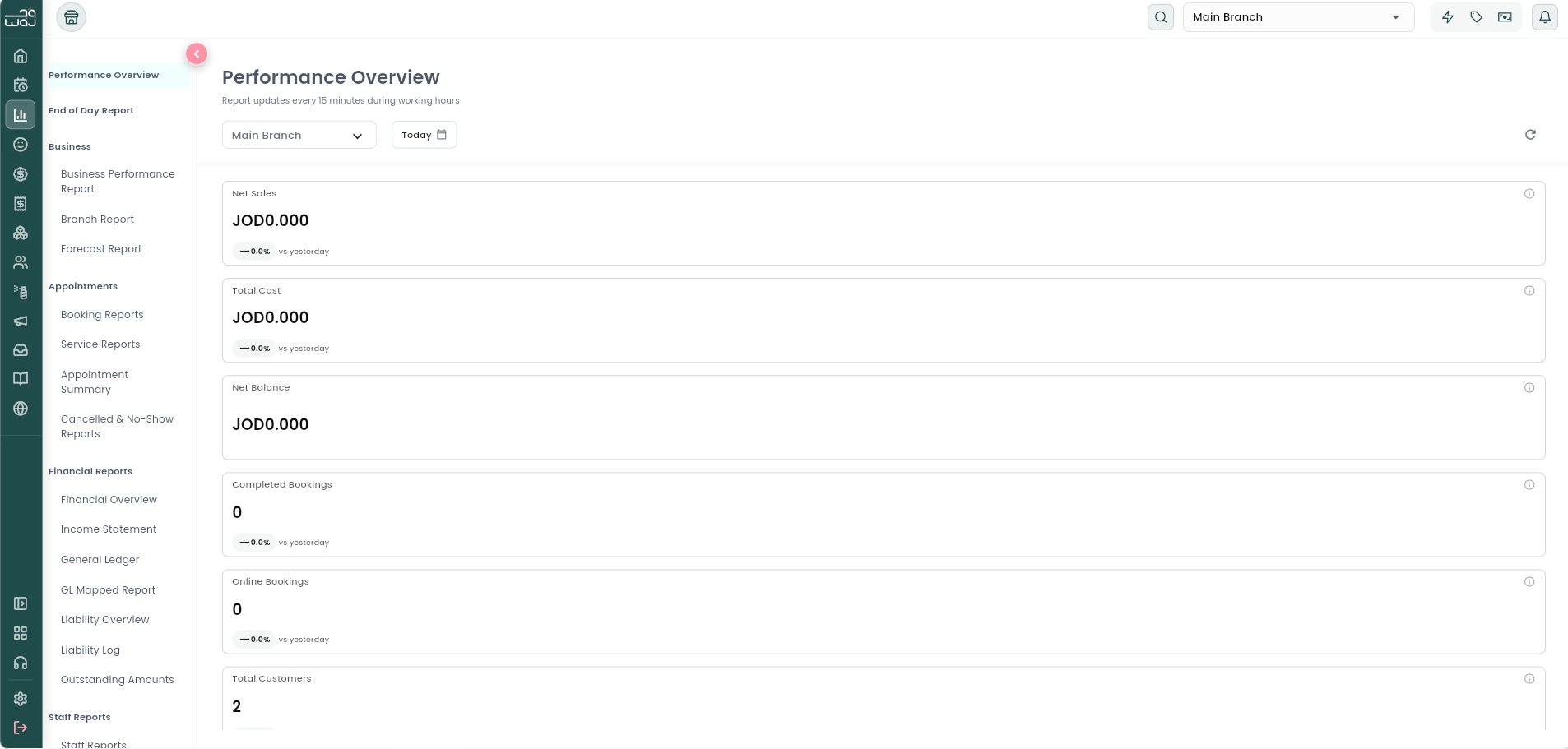
Task: Refresh the Performance Overview report
Action: (x=1530, y=135)
